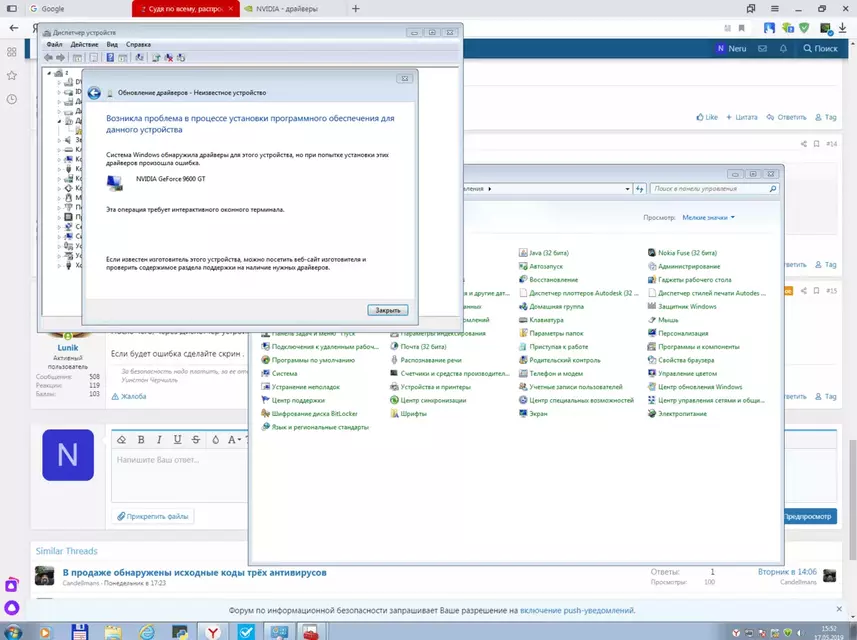
Task: Click the bold B icon in reply editor
Action: click(141, 439)
